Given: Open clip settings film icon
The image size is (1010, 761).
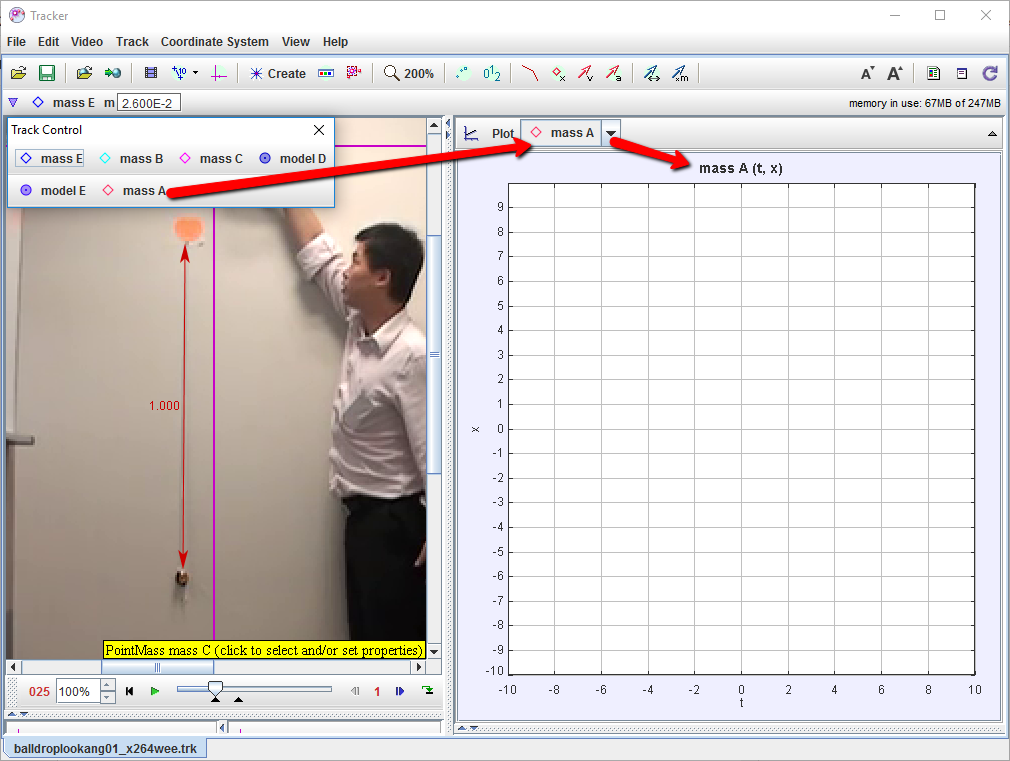Looking at the screenshot, I should (x=151, y=73).
